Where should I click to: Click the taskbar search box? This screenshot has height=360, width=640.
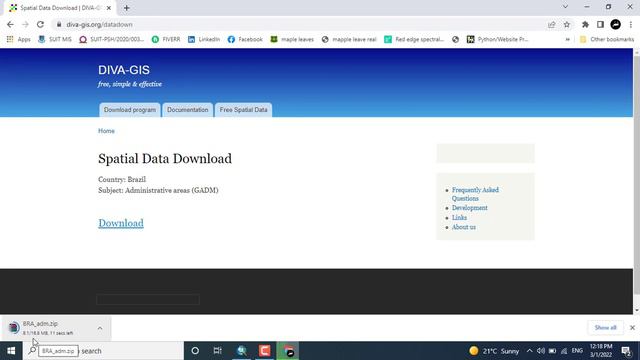(x=103, y=351)
